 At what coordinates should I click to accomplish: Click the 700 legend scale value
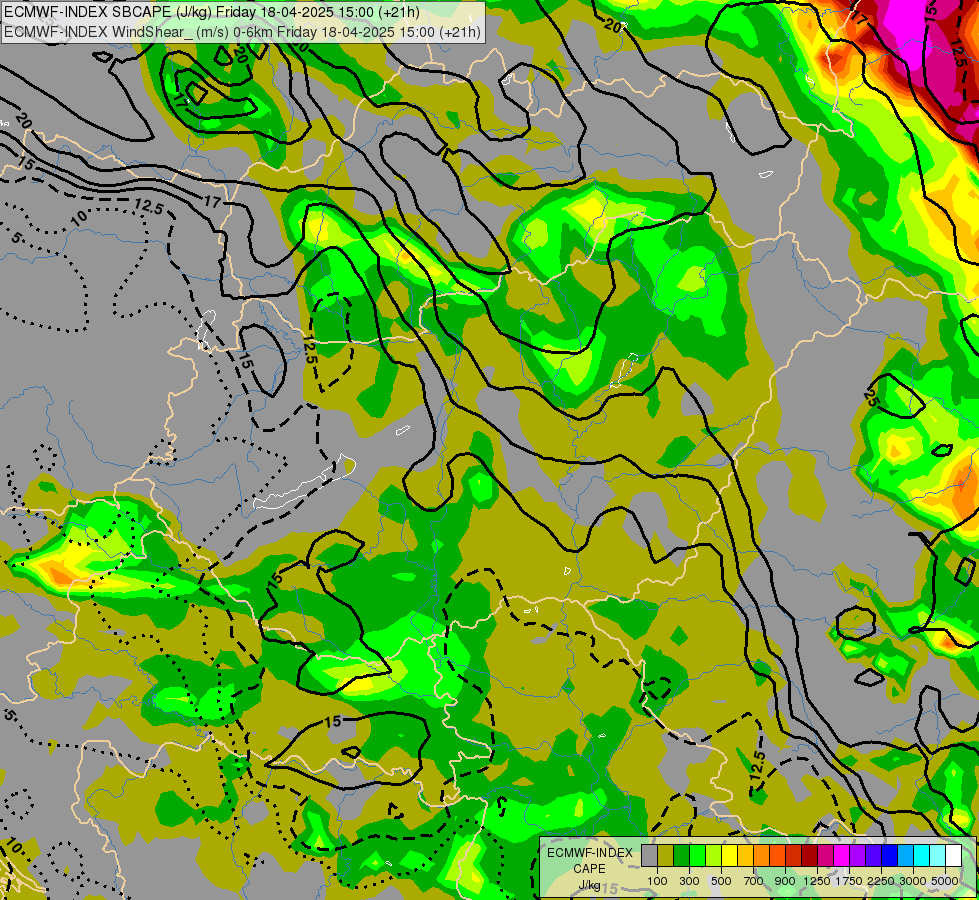coord(754,881)
